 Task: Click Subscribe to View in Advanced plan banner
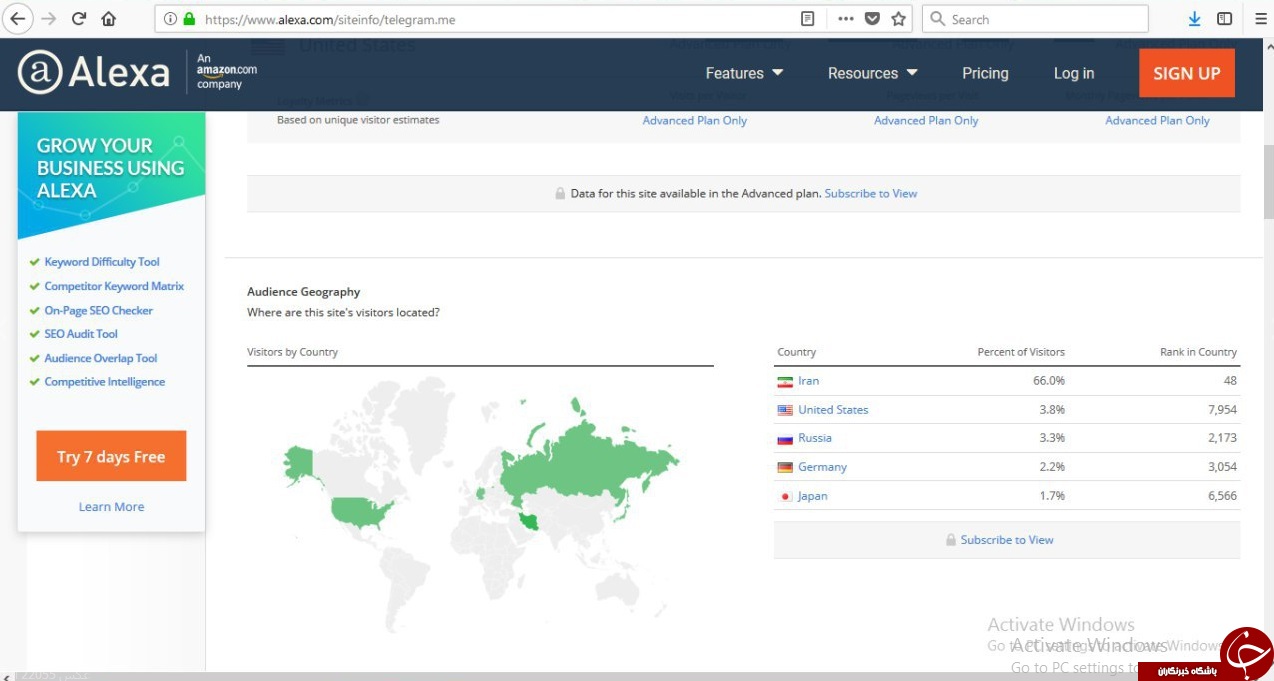click(871, 194)
